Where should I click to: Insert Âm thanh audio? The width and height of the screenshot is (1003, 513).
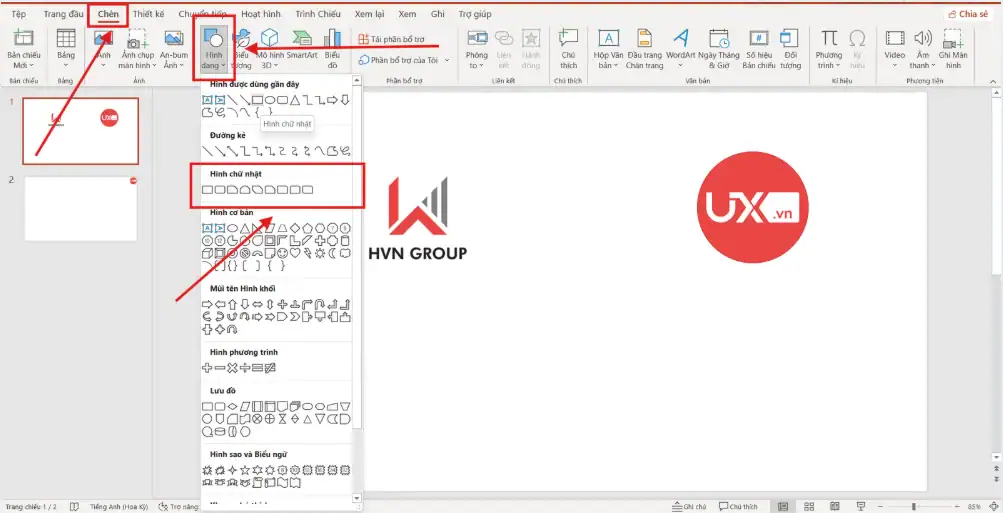coord(922,49)
